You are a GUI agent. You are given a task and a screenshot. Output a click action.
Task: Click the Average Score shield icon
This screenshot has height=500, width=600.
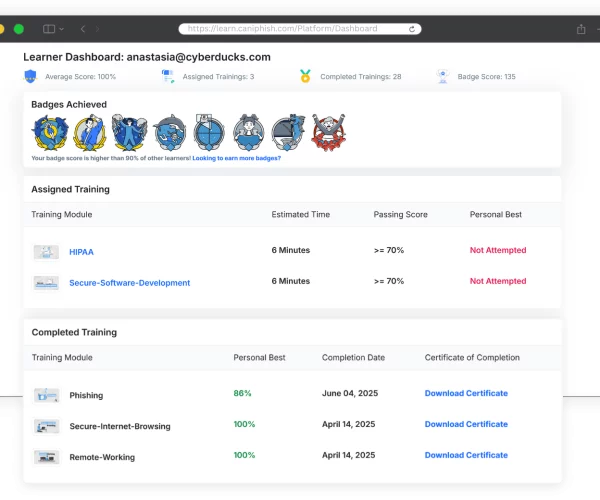29,76
